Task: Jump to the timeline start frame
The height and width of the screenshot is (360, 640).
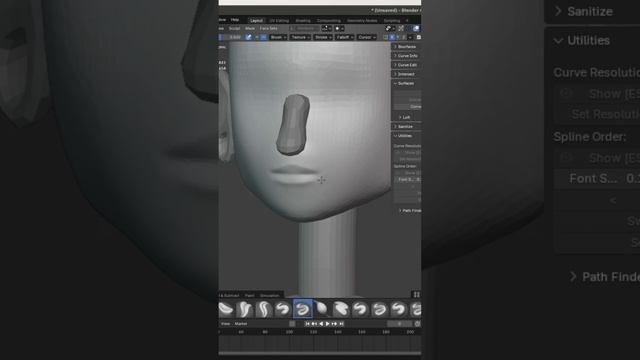Action: click(307, 324)
